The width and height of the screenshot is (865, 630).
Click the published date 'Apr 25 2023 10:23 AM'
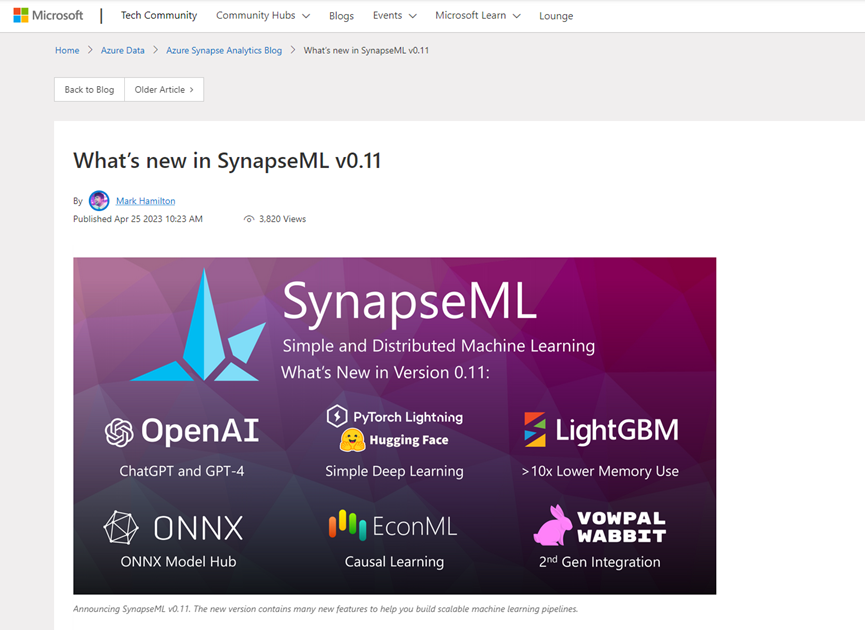point(158,219)
